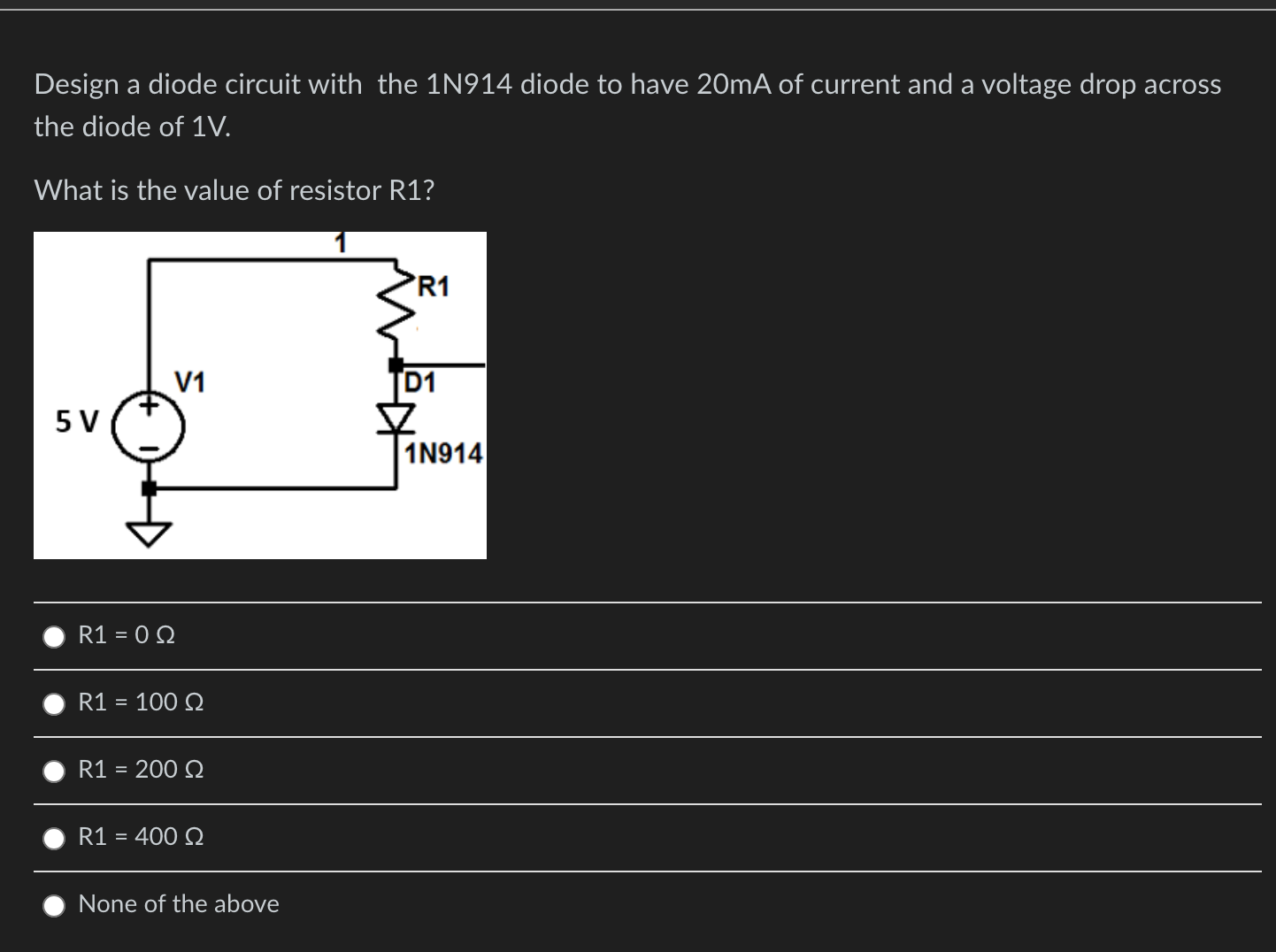Select the None of the above option
The image size is (1276, 952).
[x=54, y=905]
